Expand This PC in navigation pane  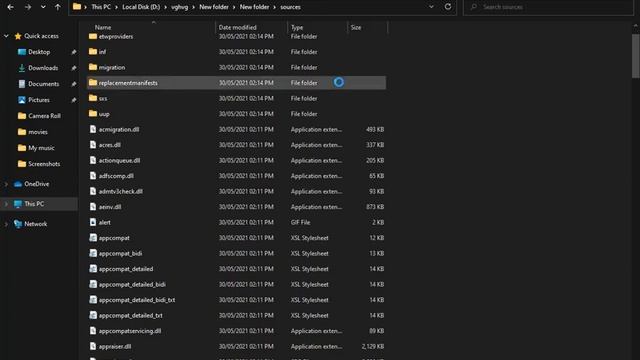[x=6, y=204]
